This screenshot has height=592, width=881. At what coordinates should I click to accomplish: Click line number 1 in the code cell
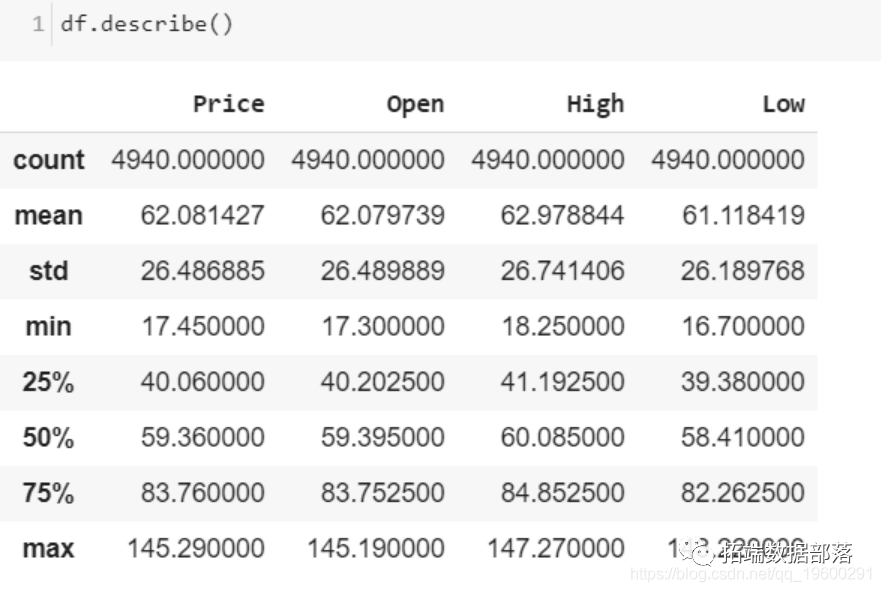37,24
